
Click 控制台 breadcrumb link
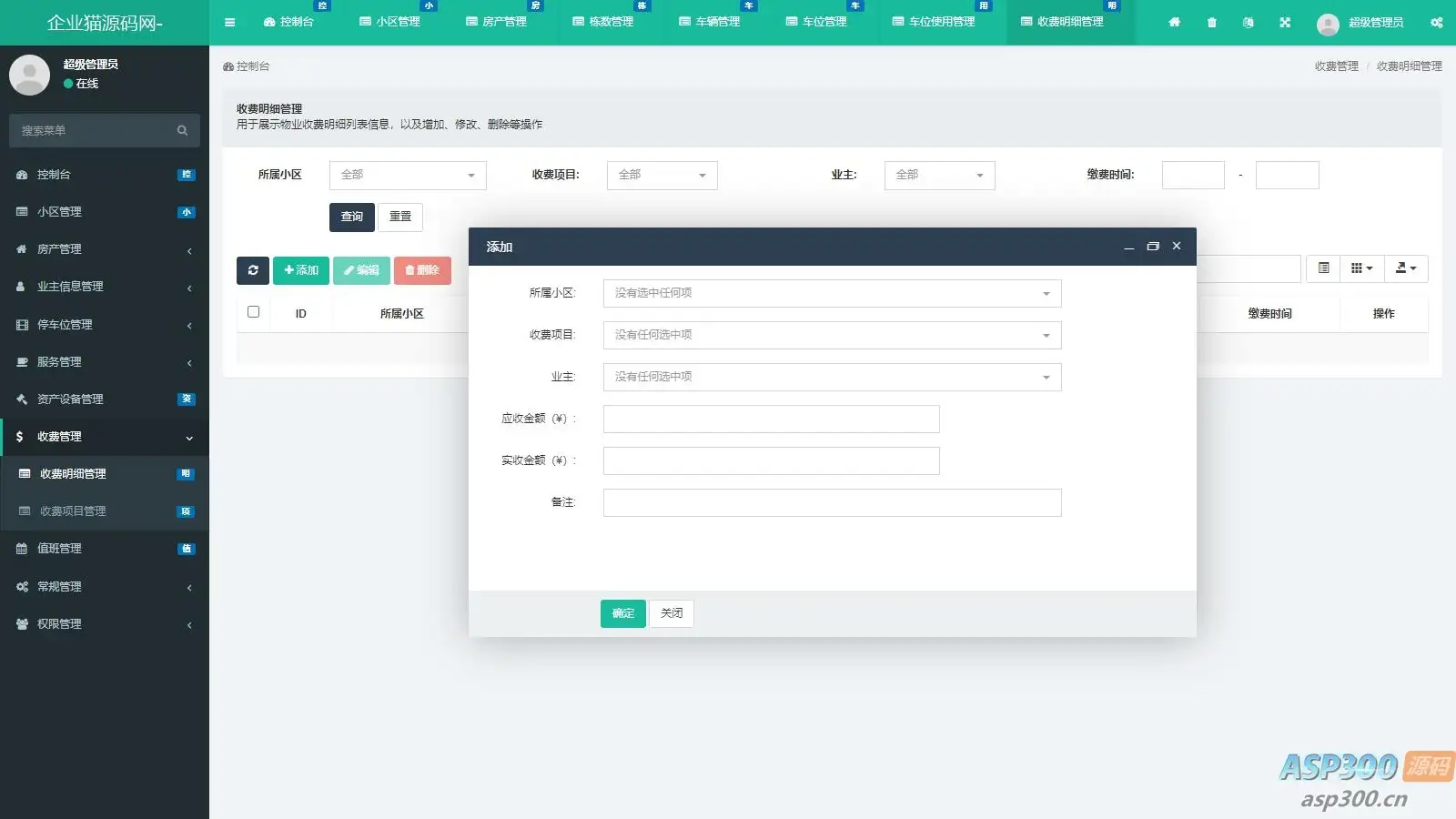pos(247,66)
